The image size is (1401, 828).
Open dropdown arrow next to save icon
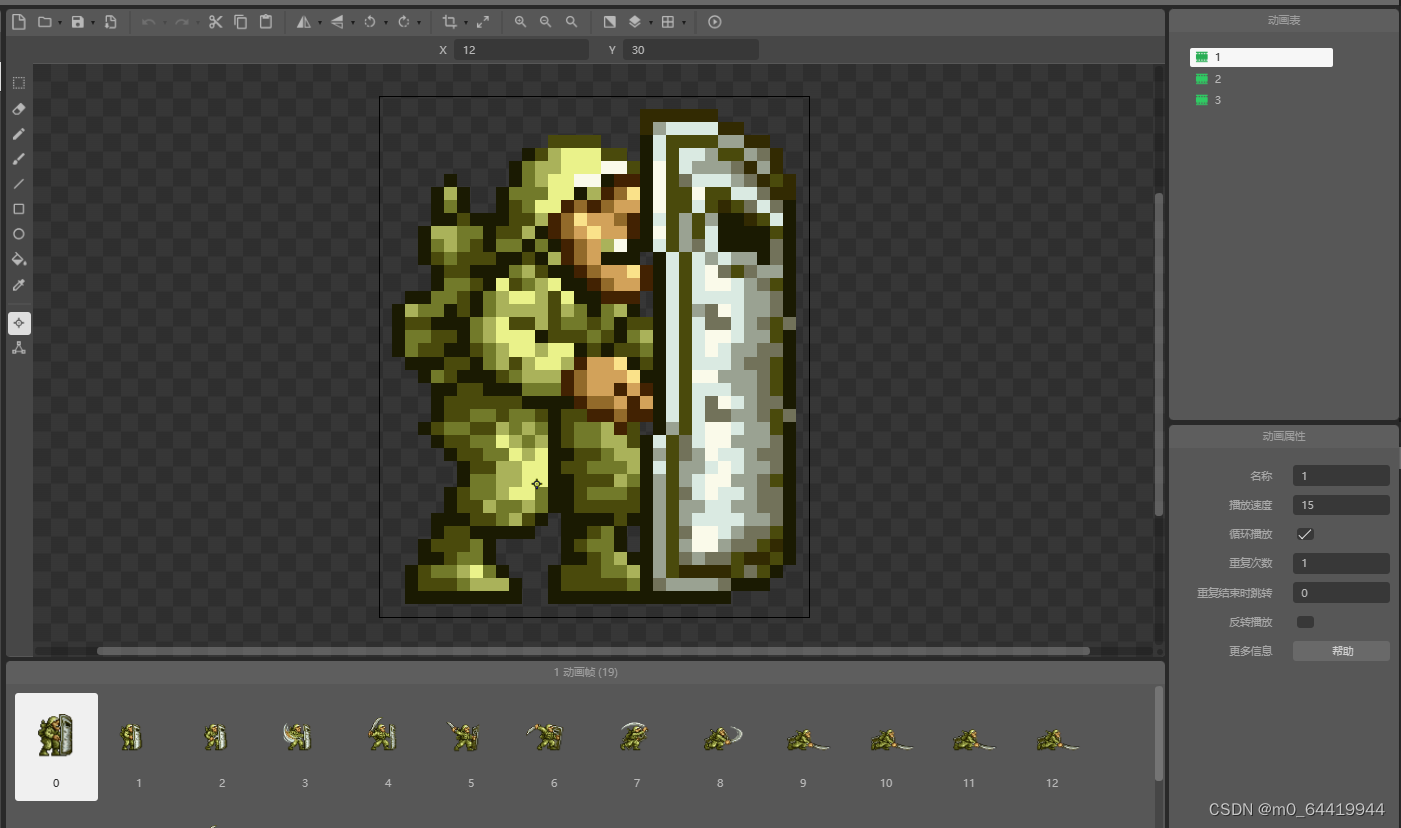tap(93, 23)
